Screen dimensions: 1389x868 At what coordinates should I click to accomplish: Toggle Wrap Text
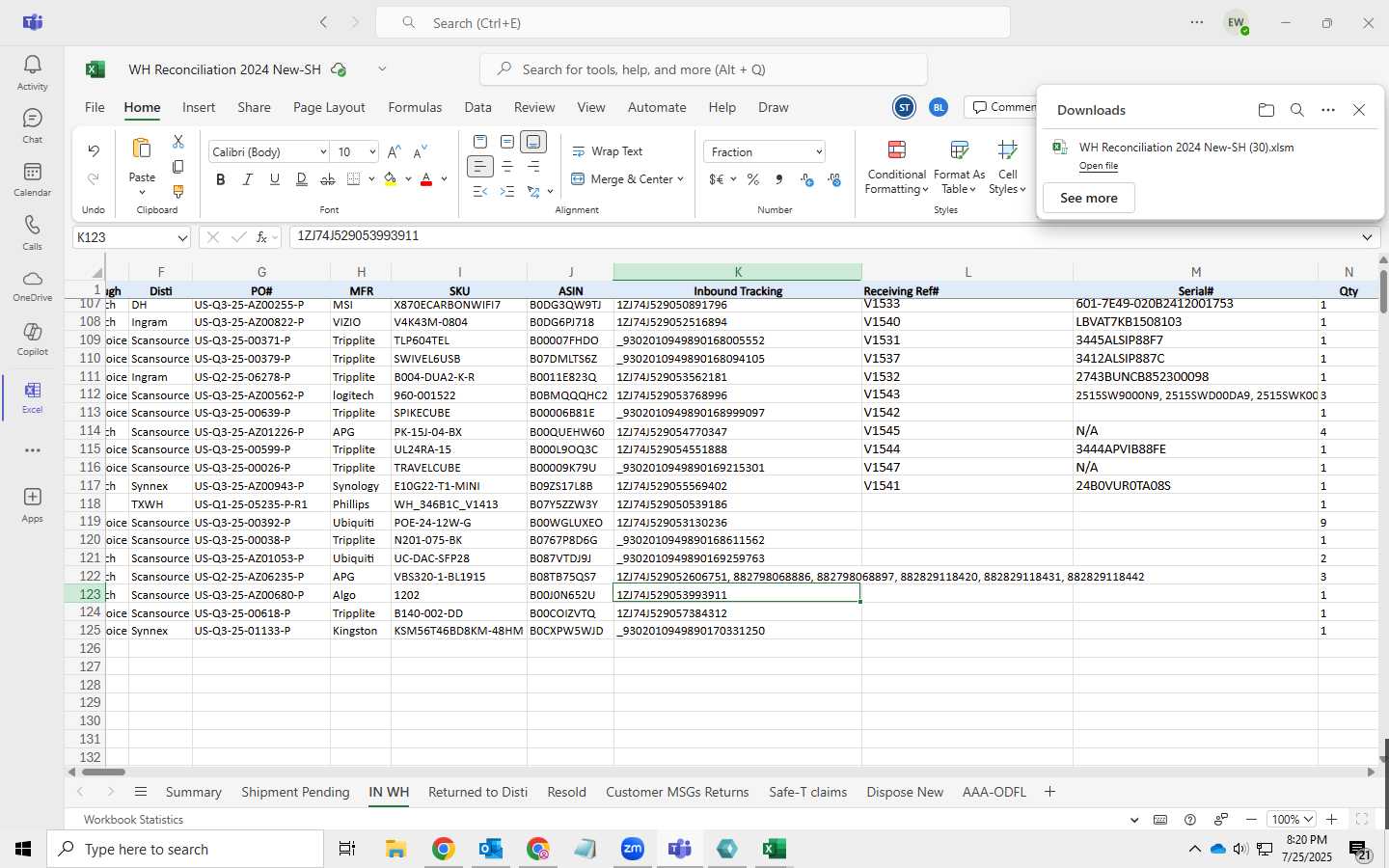(x=607, y=151)
